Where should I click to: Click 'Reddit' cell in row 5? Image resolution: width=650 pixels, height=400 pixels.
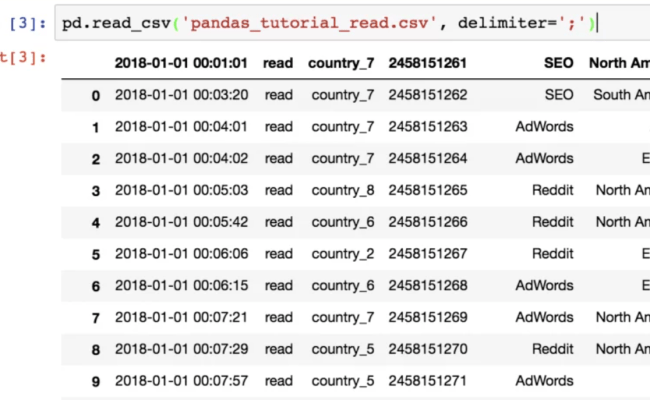[x=553, y=254]
